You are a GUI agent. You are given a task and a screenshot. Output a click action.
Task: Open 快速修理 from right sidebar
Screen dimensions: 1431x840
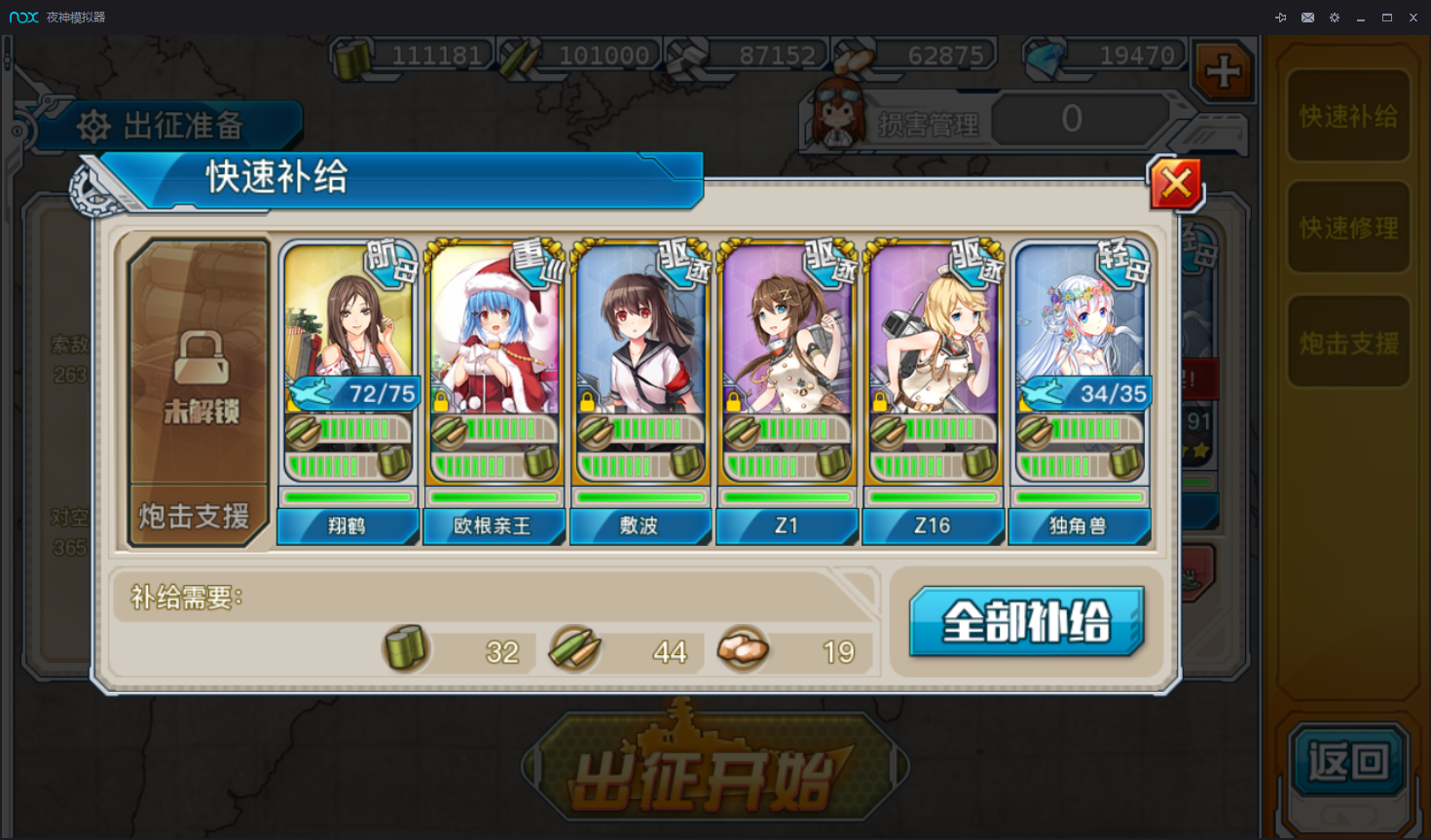pyautogui.click(x=1348, y=228)
